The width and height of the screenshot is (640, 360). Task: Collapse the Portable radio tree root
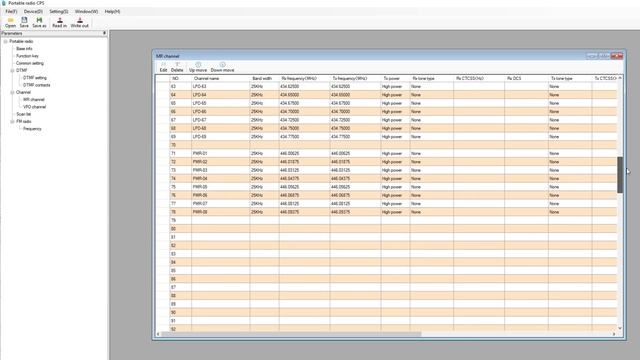[5, 41]
